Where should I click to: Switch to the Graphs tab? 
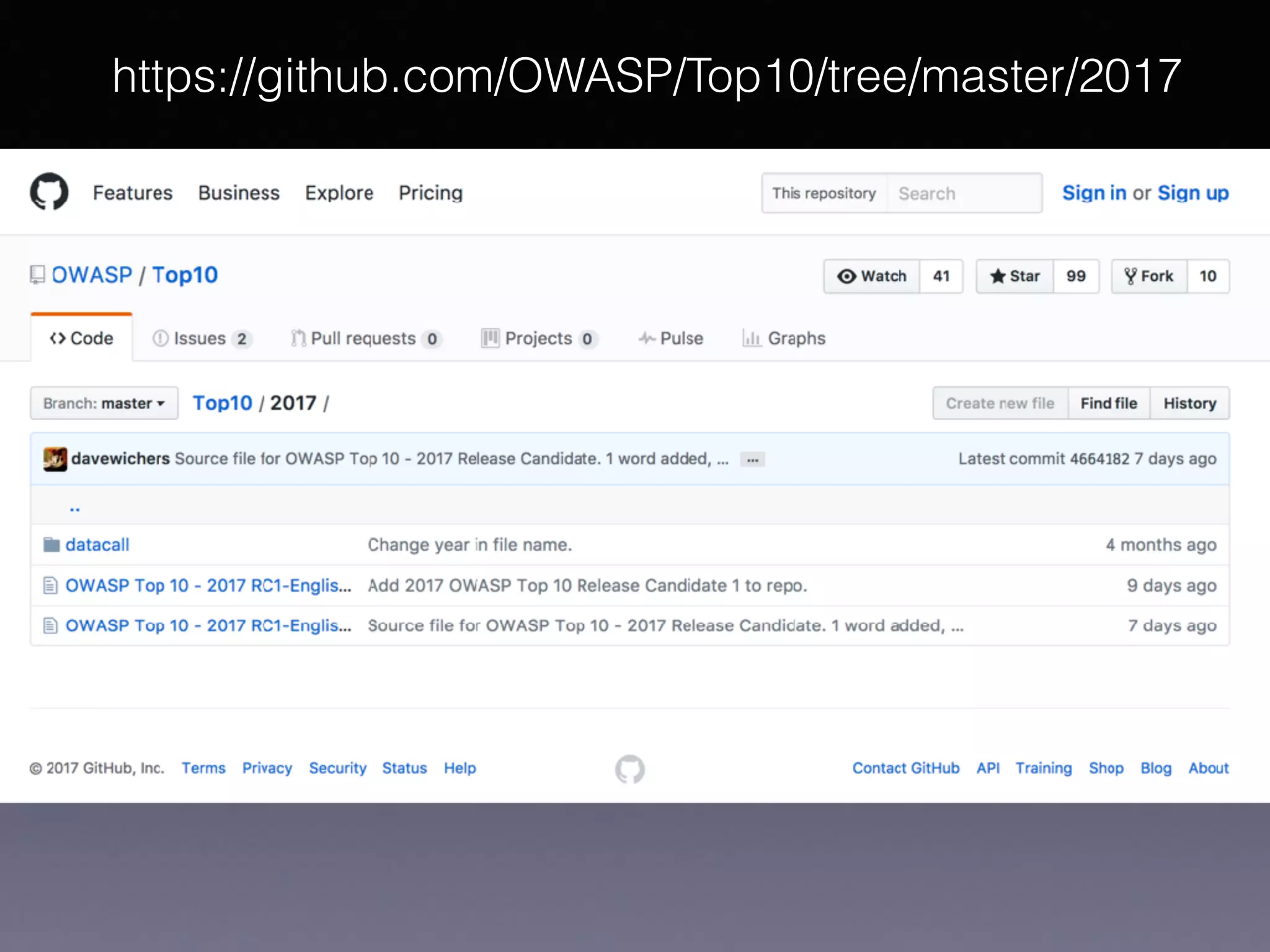click(x=784, y=338)
